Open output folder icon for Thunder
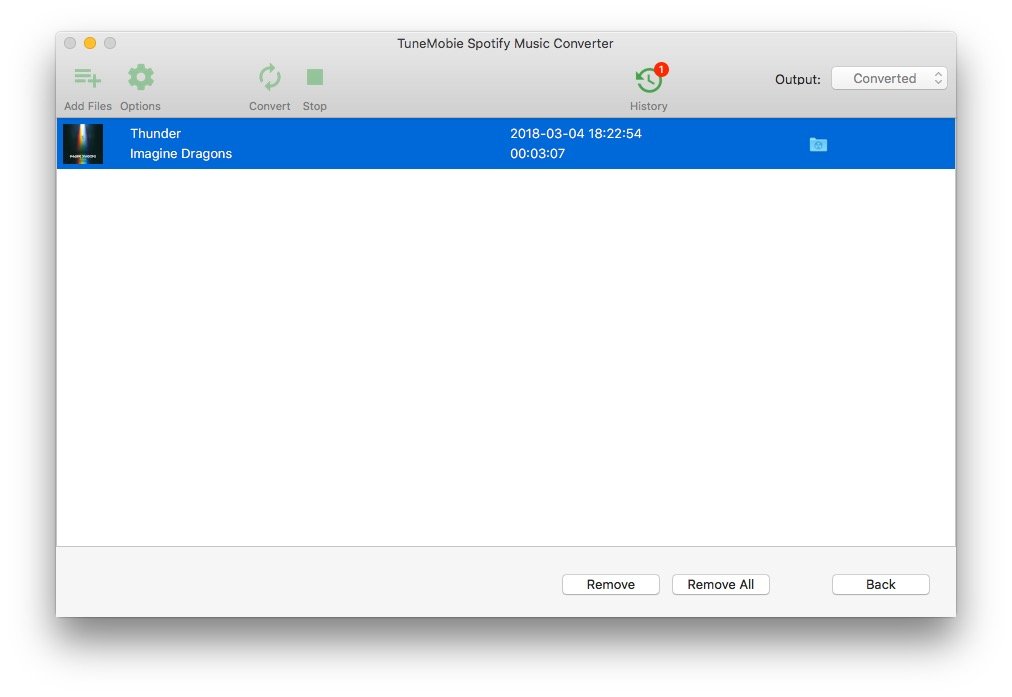Image resolution: width=1012 pixels, height=697 pixels. [818, 144]
